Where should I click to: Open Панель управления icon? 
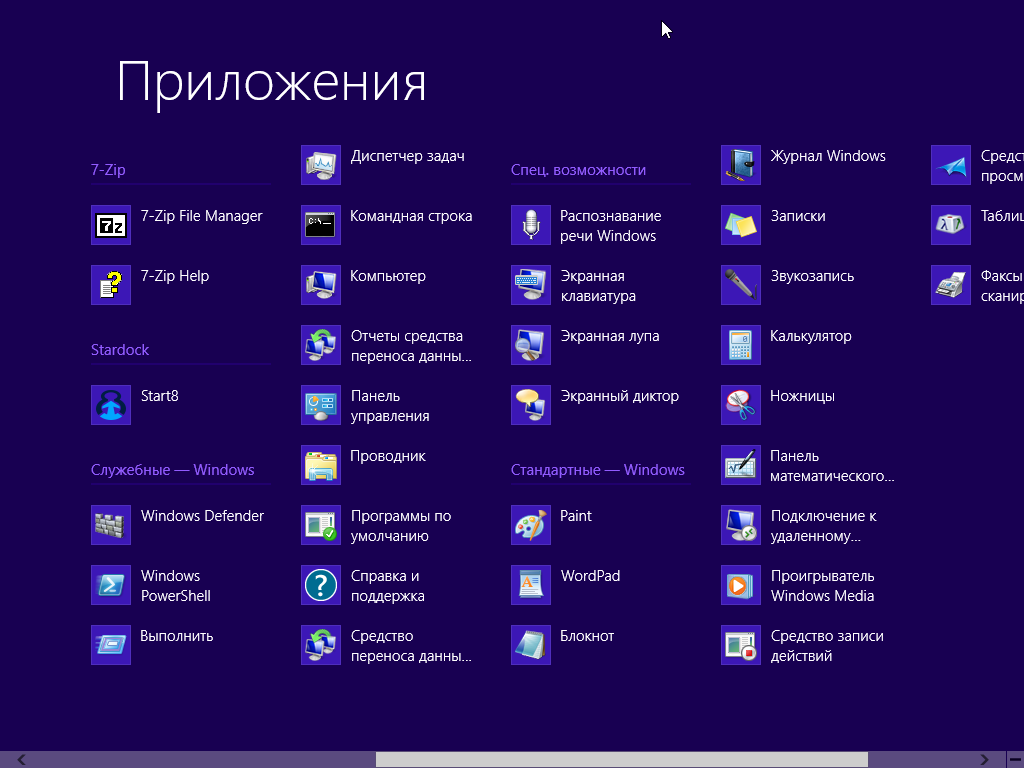321,406
